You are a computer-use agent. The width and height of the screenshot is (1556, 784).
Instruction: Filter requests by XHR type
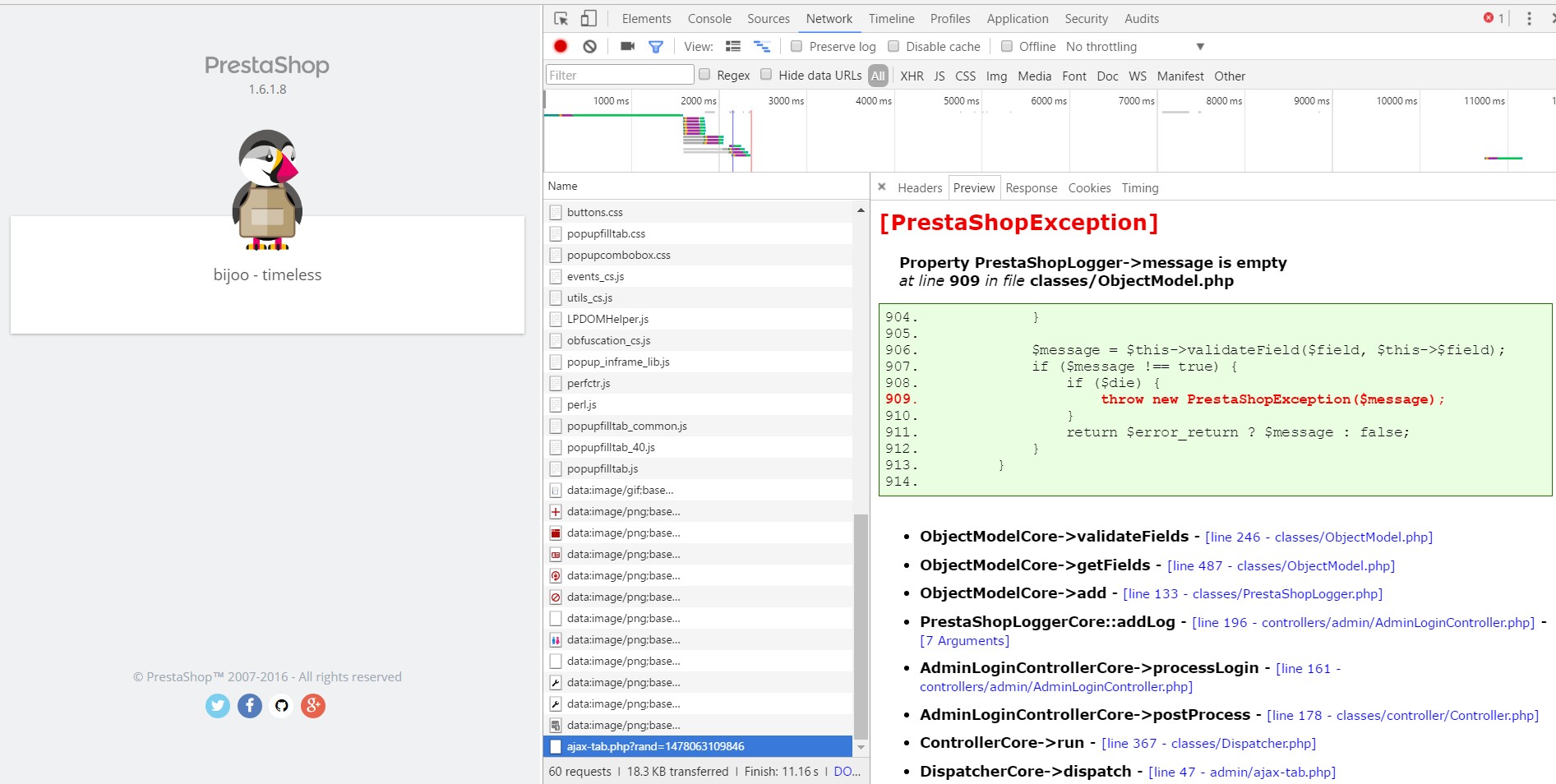pos(912,76)
